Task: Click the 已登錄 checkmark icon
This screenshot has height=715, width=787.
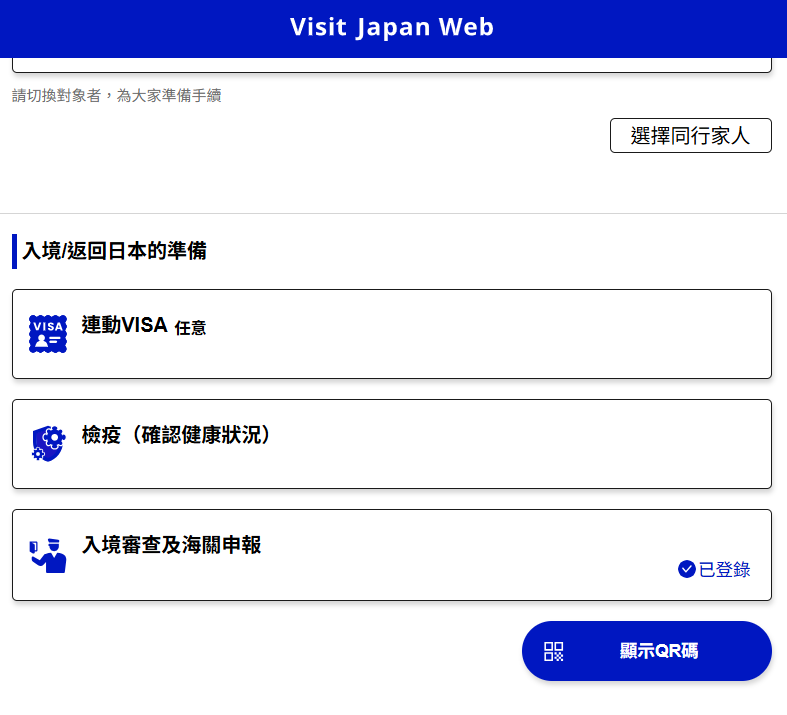Action: coord(686,569)
